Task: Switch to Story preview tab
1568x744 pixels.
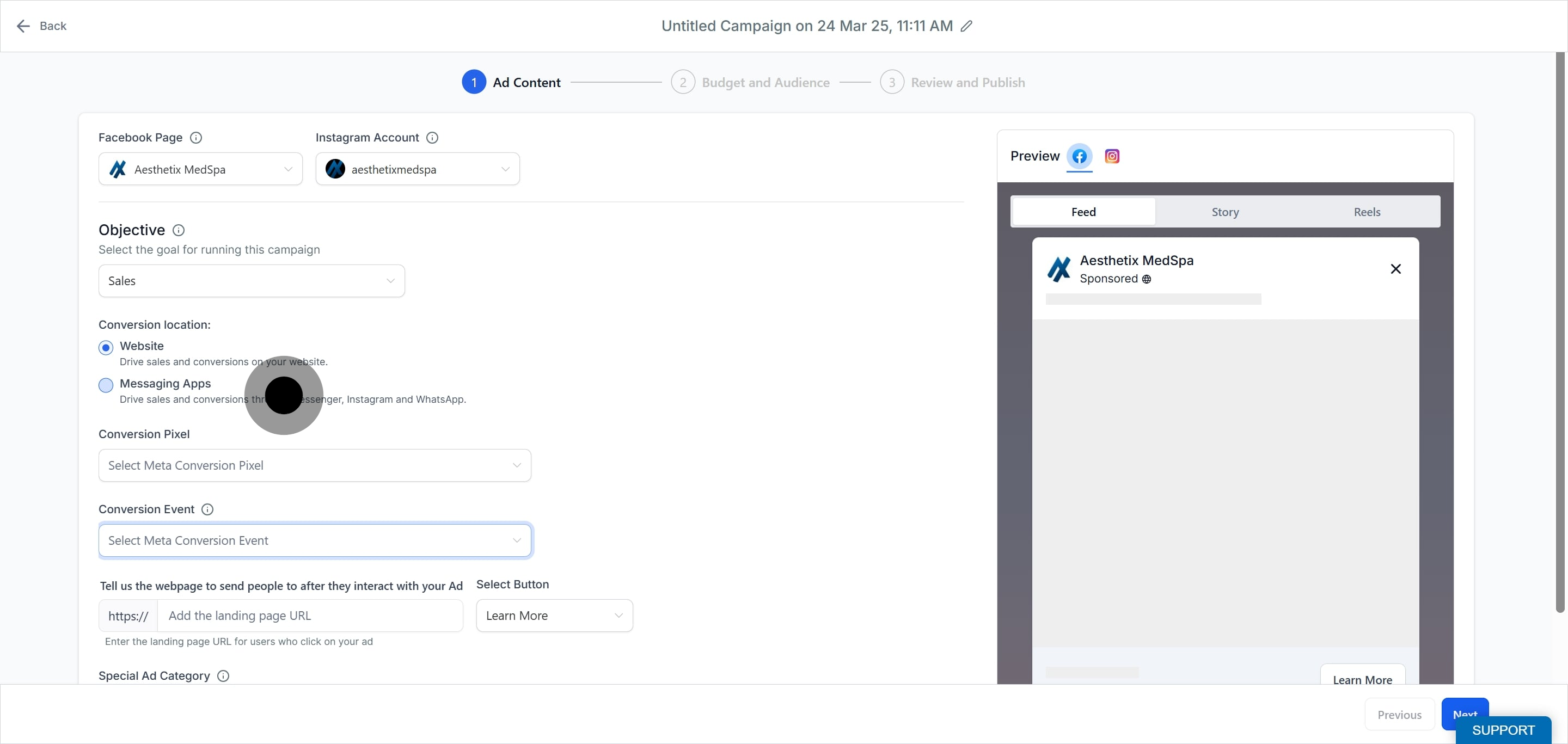Action: [1226, 212]
